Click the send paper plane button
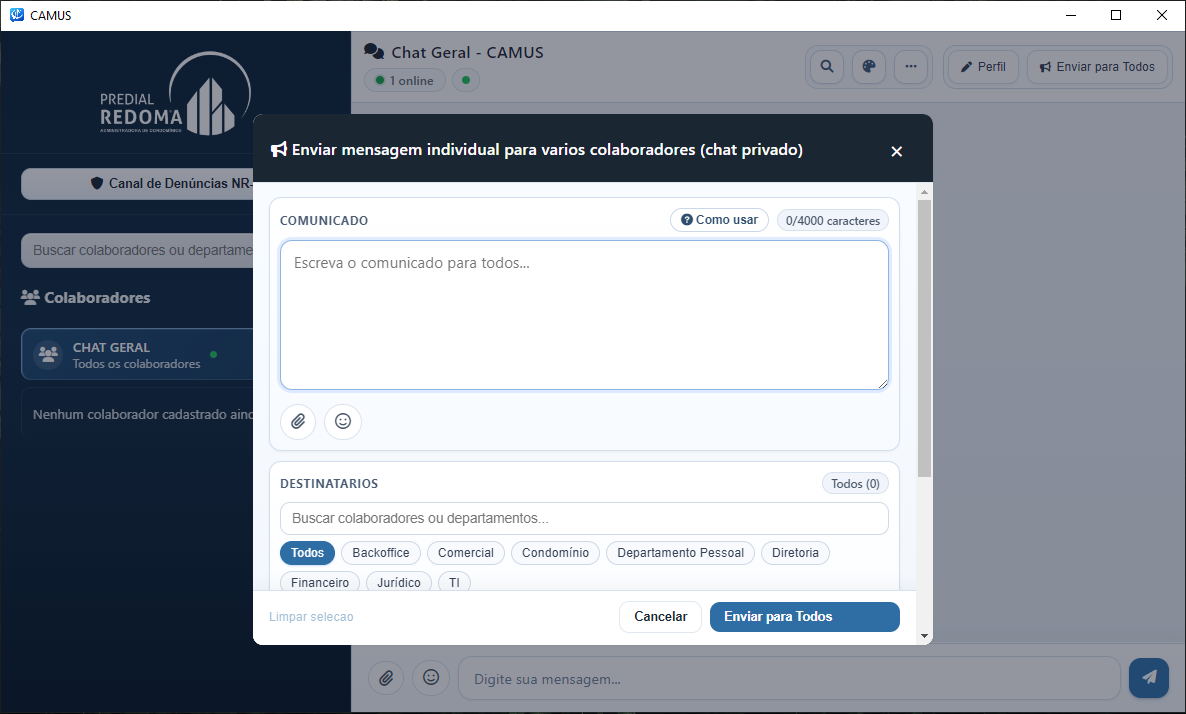1186x714 pixels. pos(1149,677)
